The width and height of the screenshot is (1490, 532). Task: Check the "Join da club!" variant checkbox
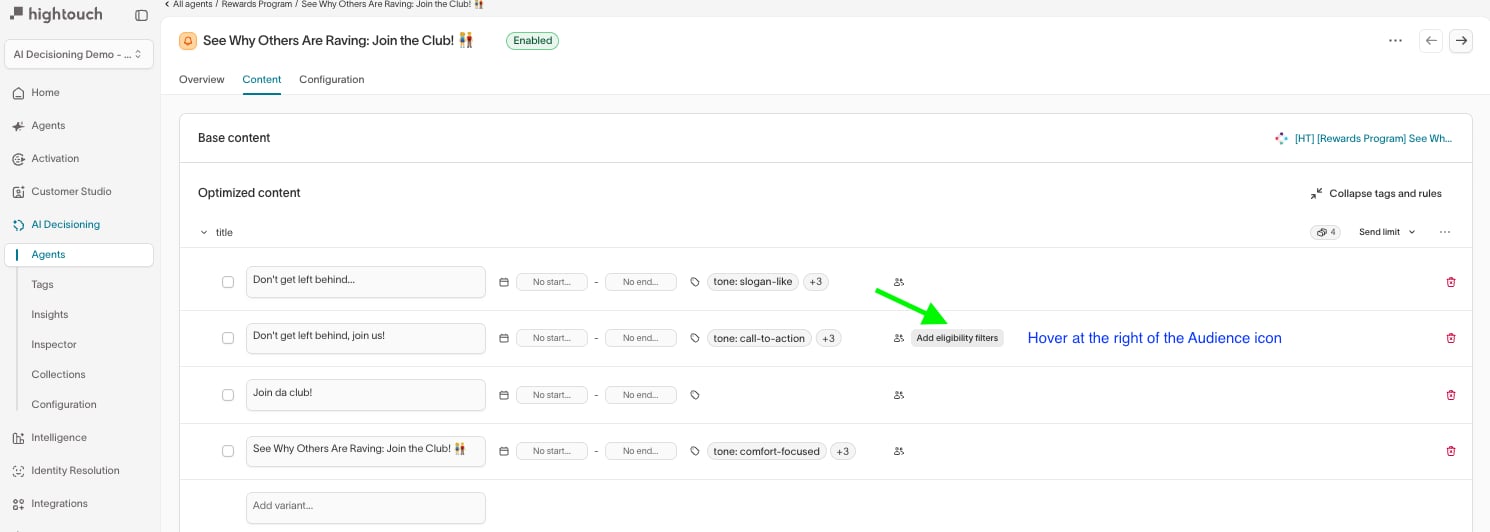click(x=228, y=395)
